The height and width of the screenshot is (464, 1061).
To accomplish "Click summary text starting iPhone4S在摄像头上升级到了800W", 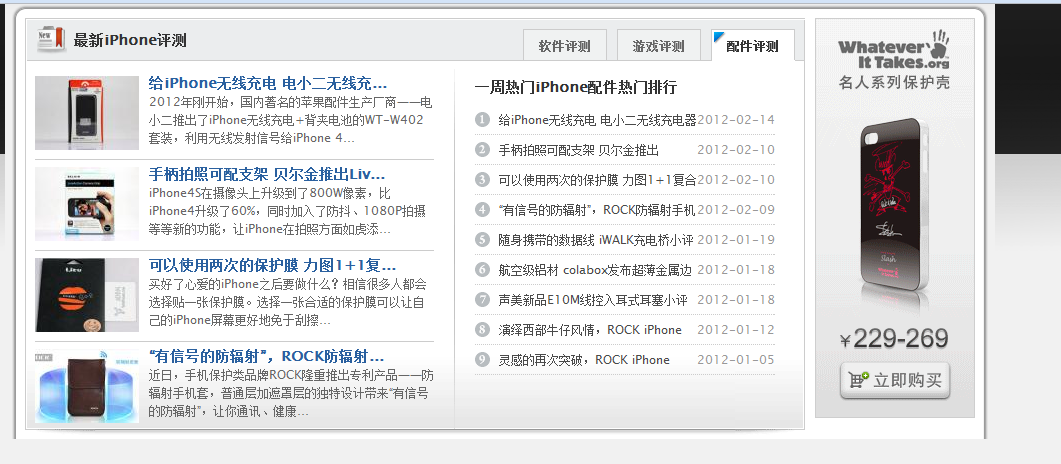I will (287, 211).
